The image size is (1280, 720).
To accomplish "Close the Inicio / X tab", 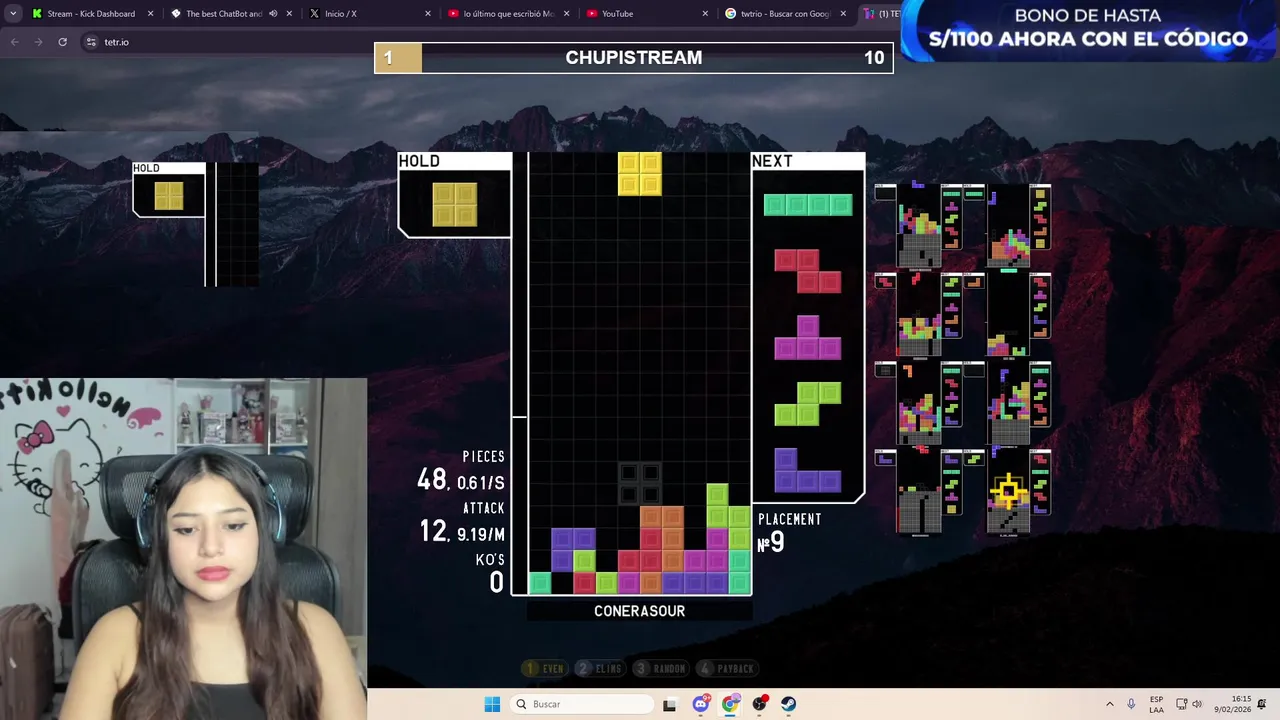I will 428,14.
